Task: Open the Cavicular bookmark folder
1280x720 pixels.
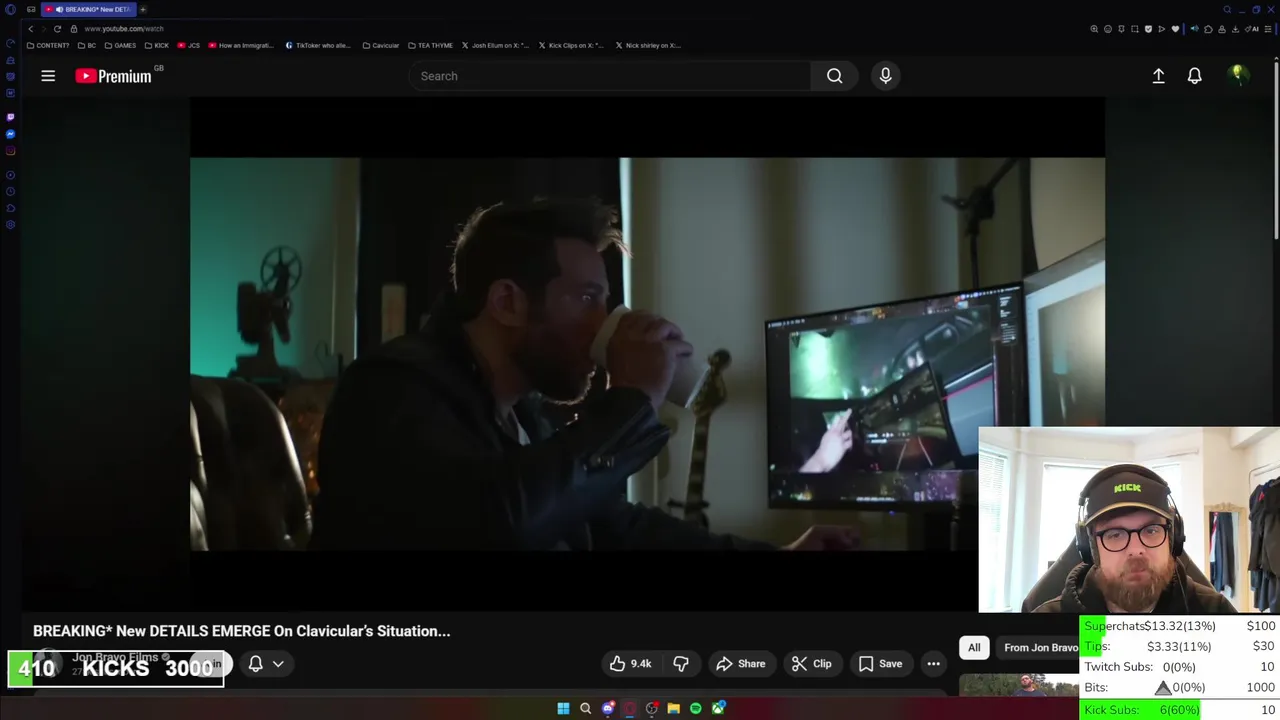Action: (x=381, y=45)
